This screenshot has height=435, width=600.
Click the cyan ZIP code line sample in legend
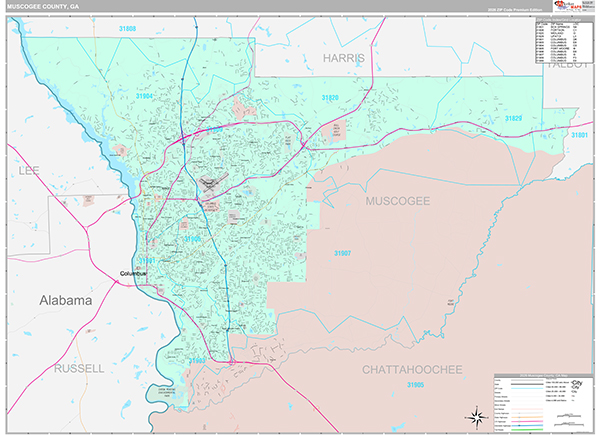[527, 388]
